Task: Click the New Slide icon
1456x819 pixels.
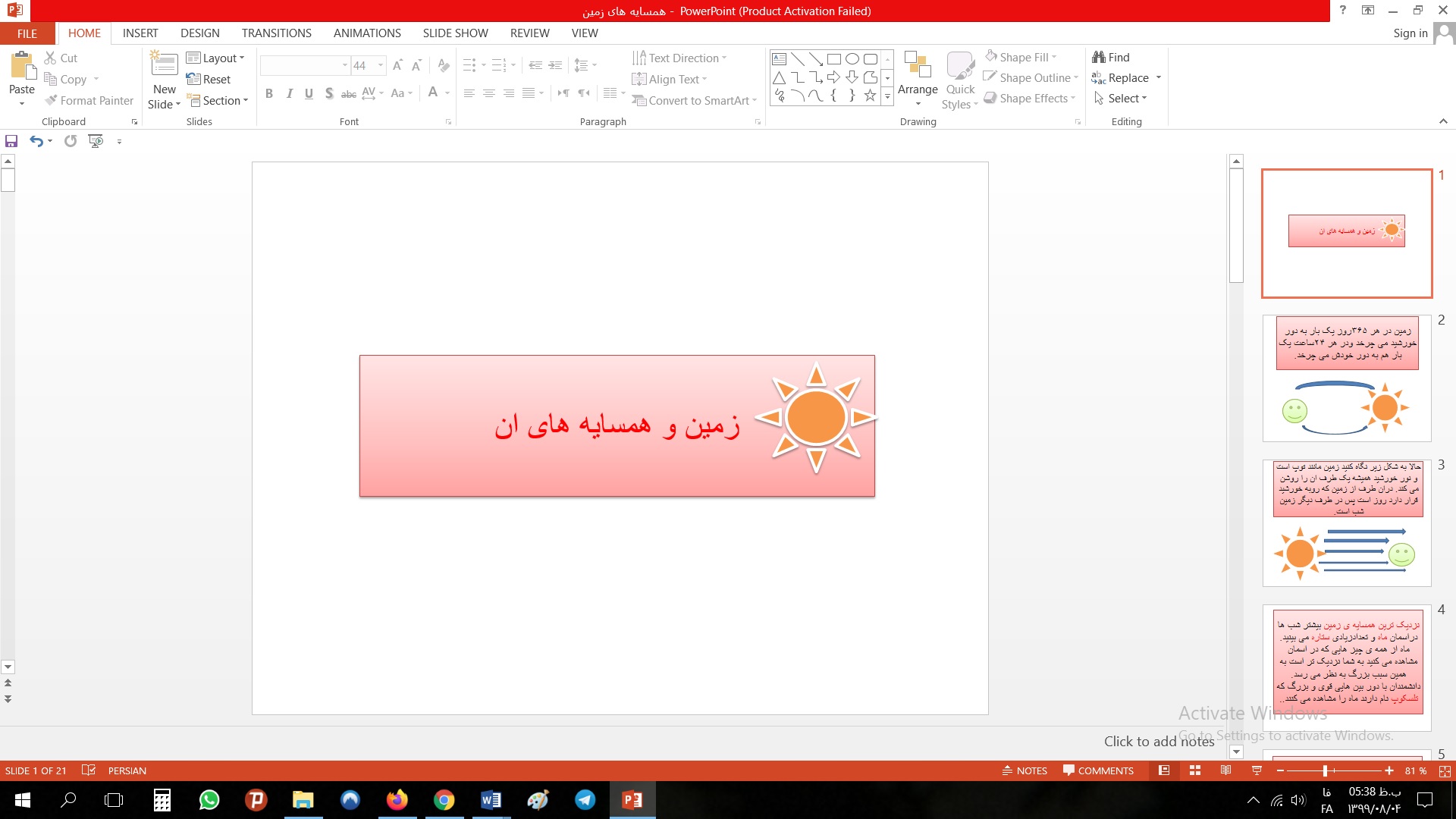Action: click(x=164, y=66)
